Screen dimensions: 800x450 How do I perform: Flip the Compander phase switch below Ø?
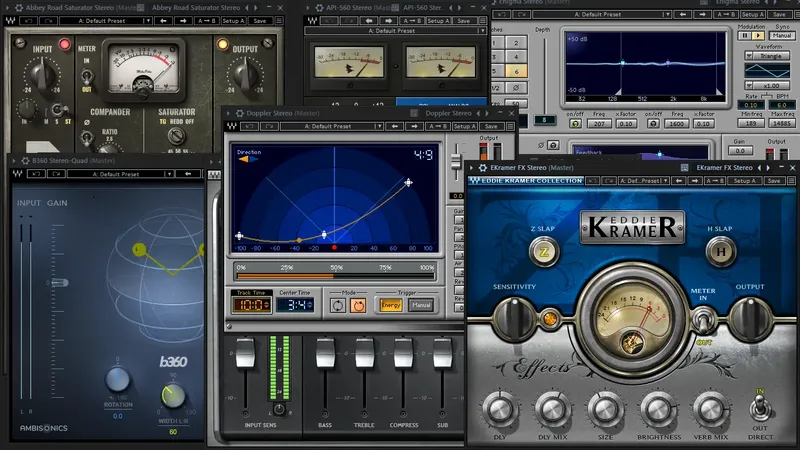86,137
